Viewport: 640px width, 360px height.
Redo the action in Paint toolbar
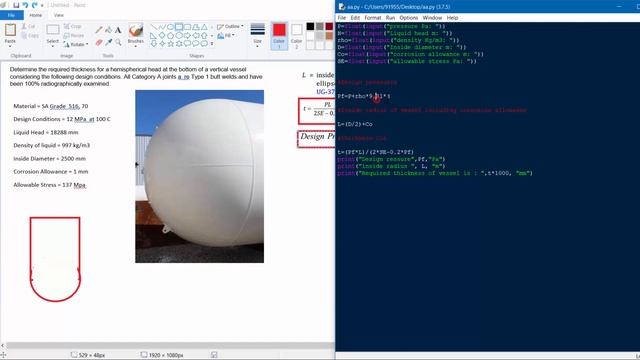pyautogui.click(x=35, y=5)
